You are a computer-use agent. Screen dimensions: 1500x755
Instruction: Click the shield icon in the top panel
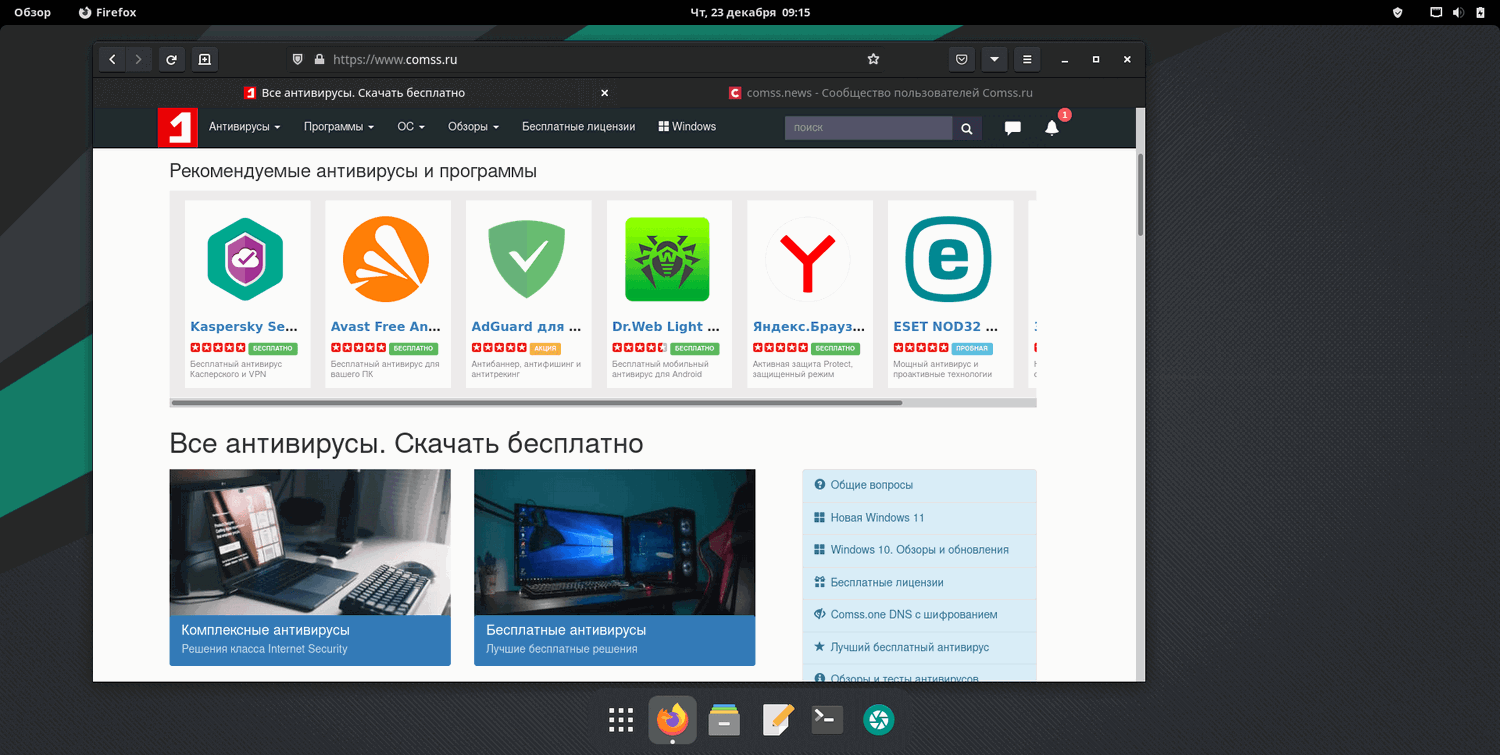tap(1398, 12)
